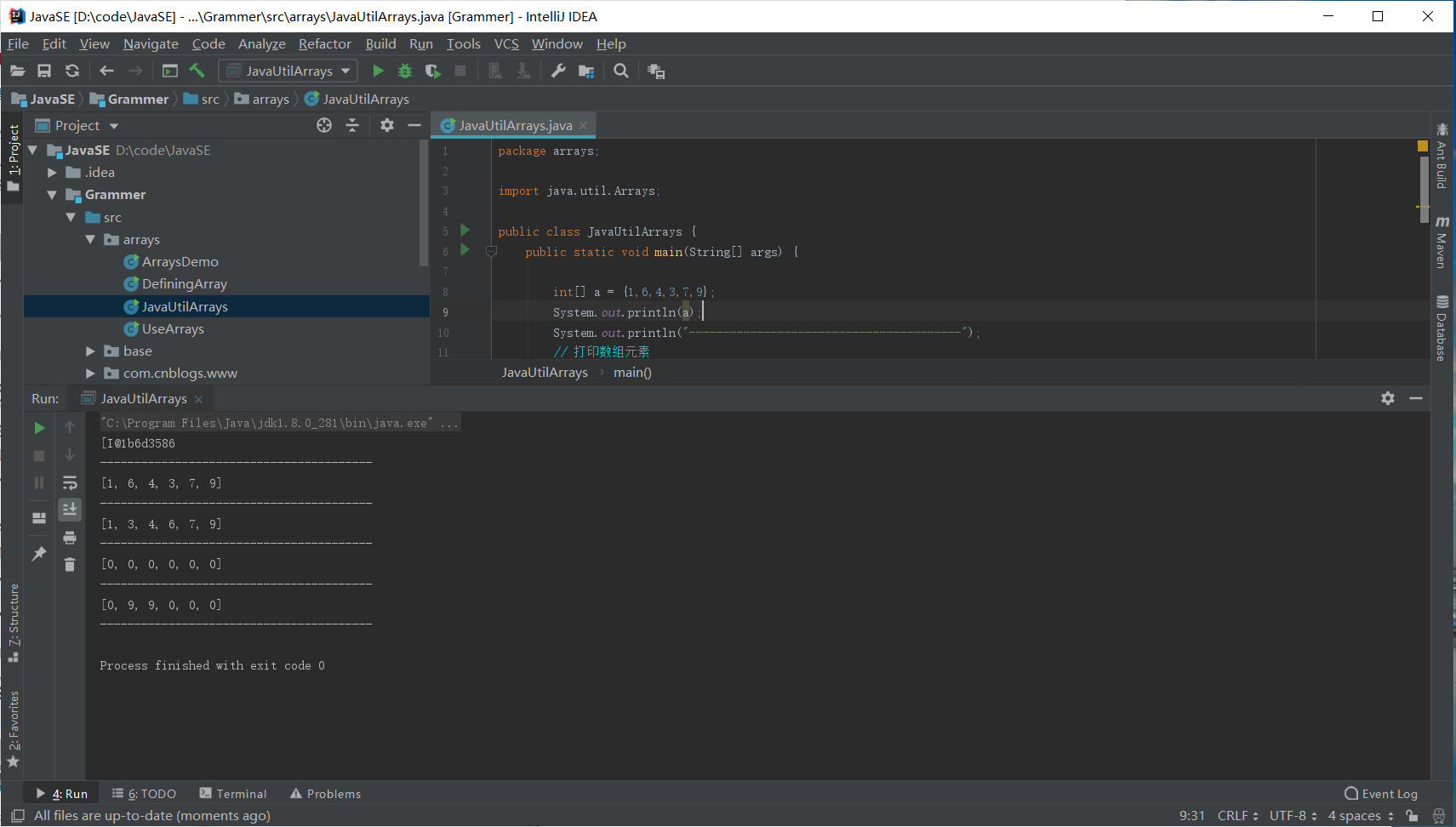
Task: Click the print icon in Run panel
Action: [70, 538]
